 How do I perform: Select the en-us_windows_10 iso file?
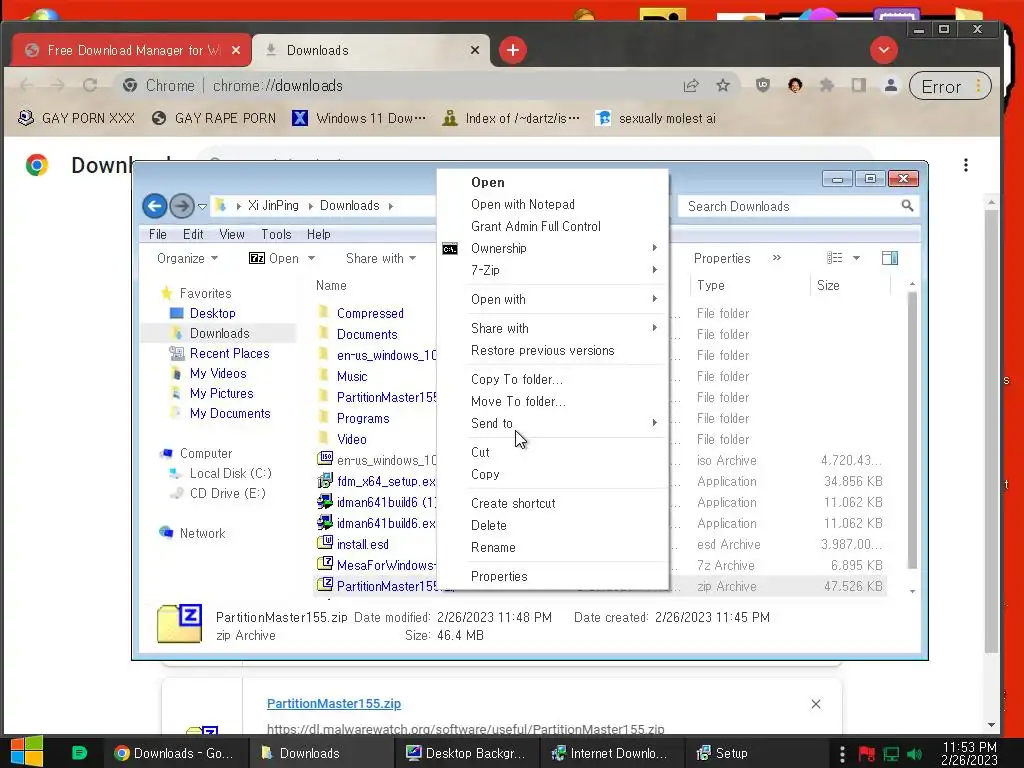[386, 460]
